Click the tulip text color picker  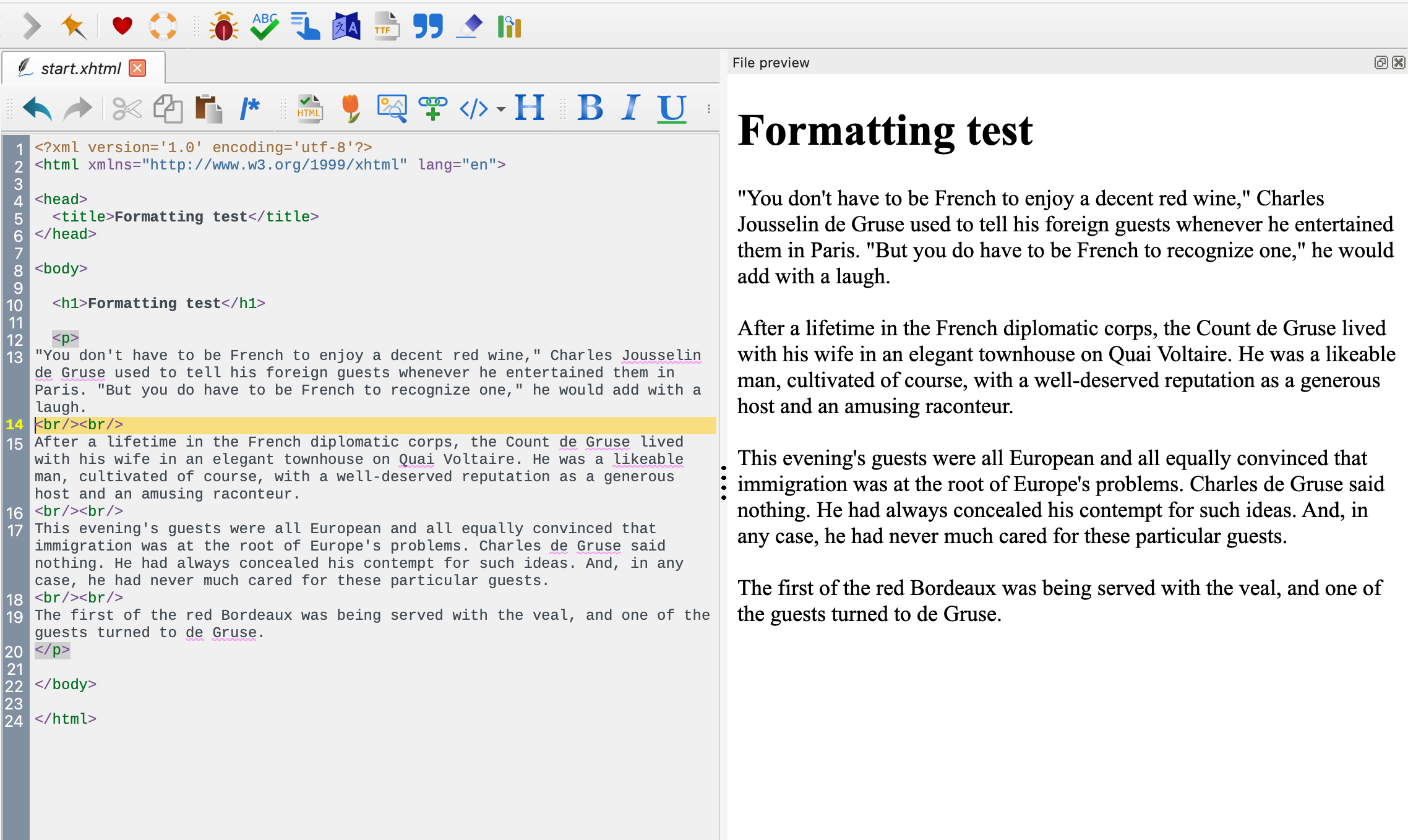click(350, 109)
